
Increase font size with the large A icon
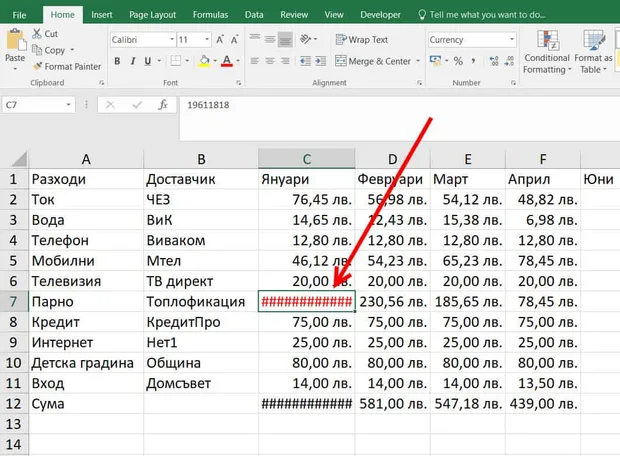(219, 40)
